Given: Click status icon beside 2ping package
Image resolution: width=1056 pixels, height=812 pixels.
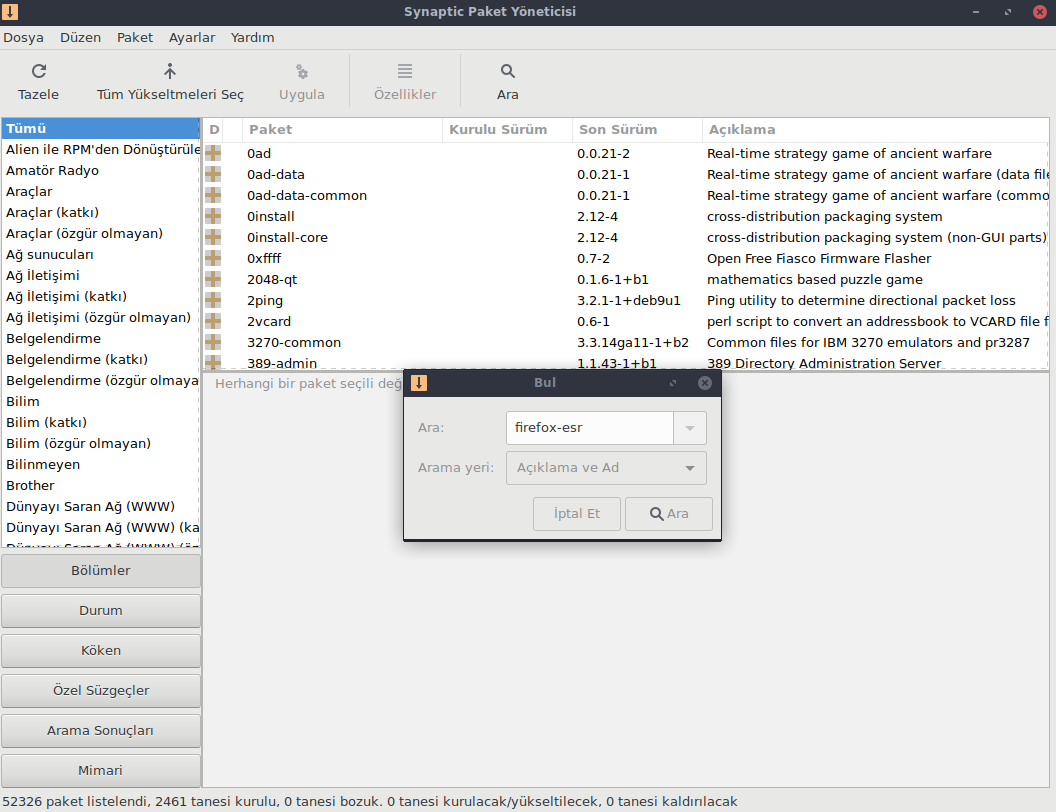Looking at the screenshot, I should [213, 300].
